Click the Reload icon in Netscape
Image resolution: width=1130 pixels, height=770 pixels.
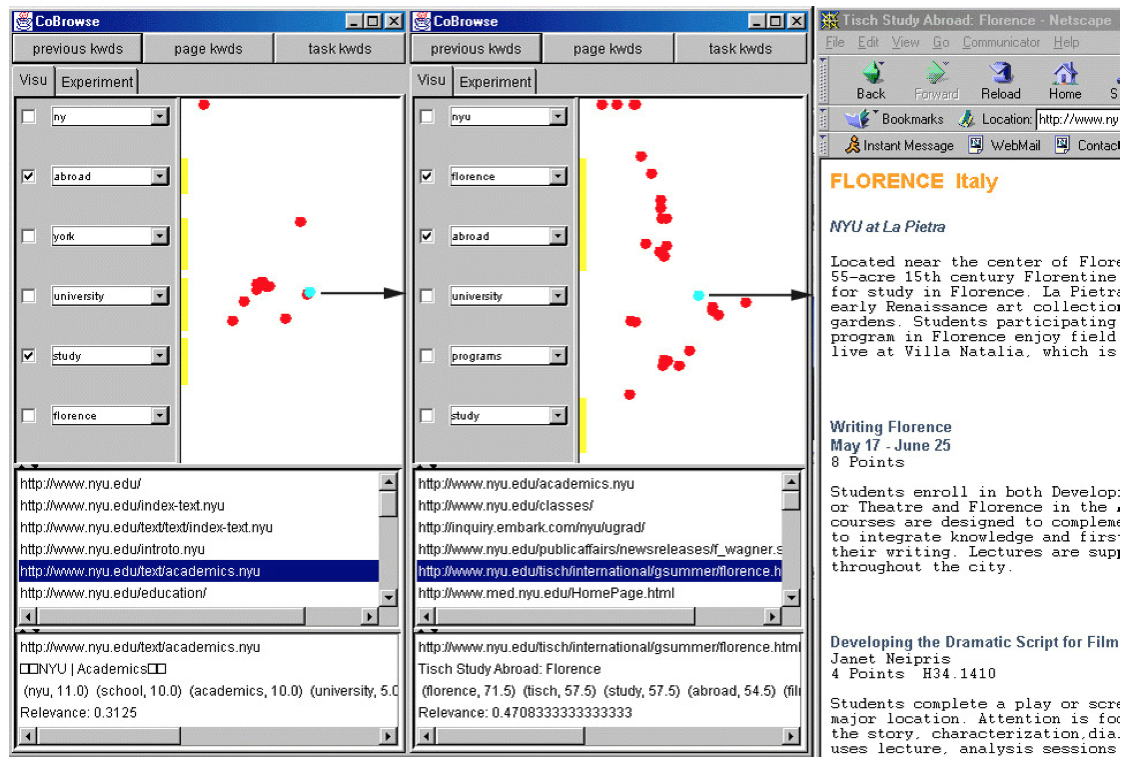pos(1000,74)
